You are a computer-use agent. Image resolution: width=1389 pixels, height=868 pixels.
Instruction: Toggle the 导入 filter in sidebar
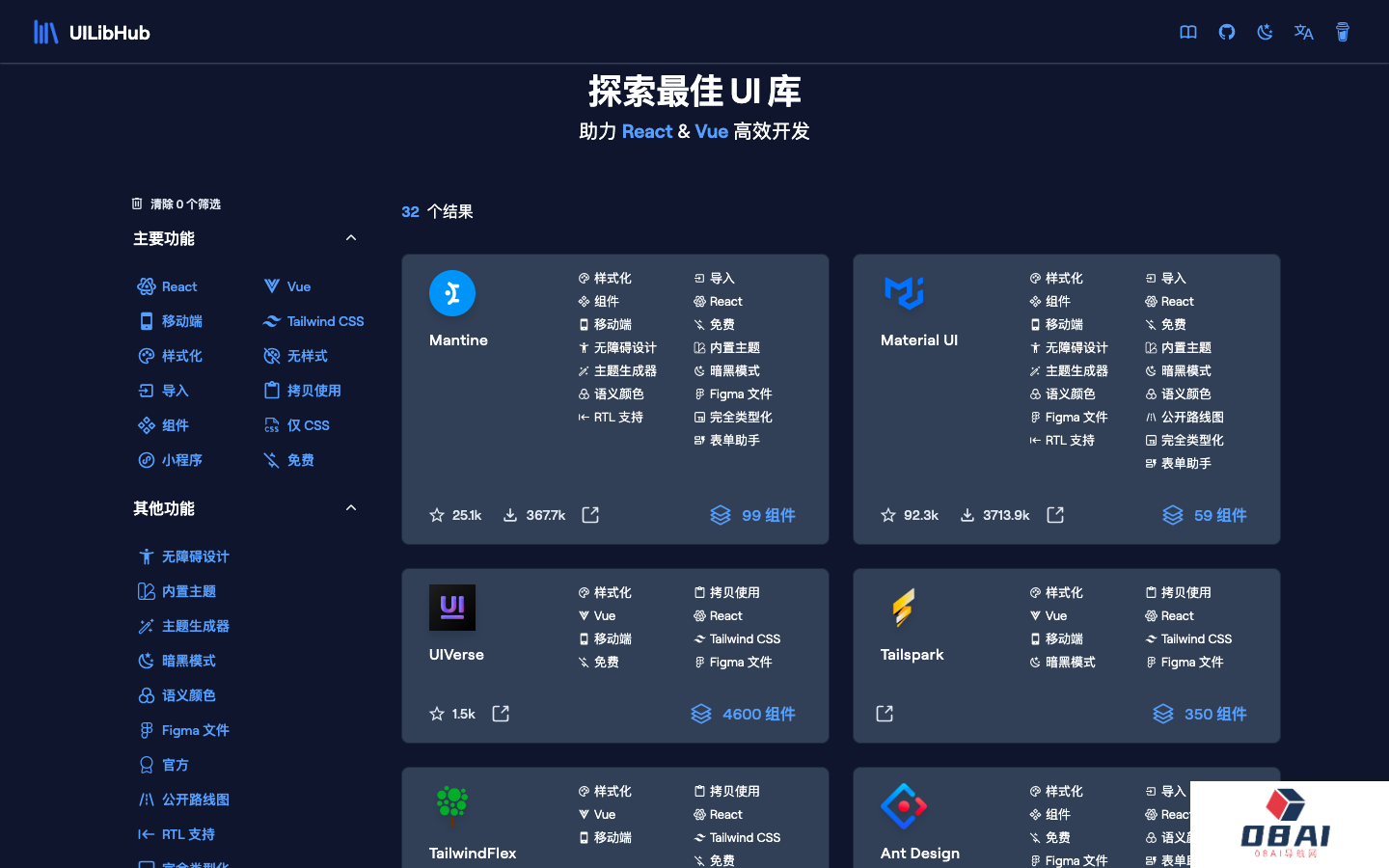(163, 391)
